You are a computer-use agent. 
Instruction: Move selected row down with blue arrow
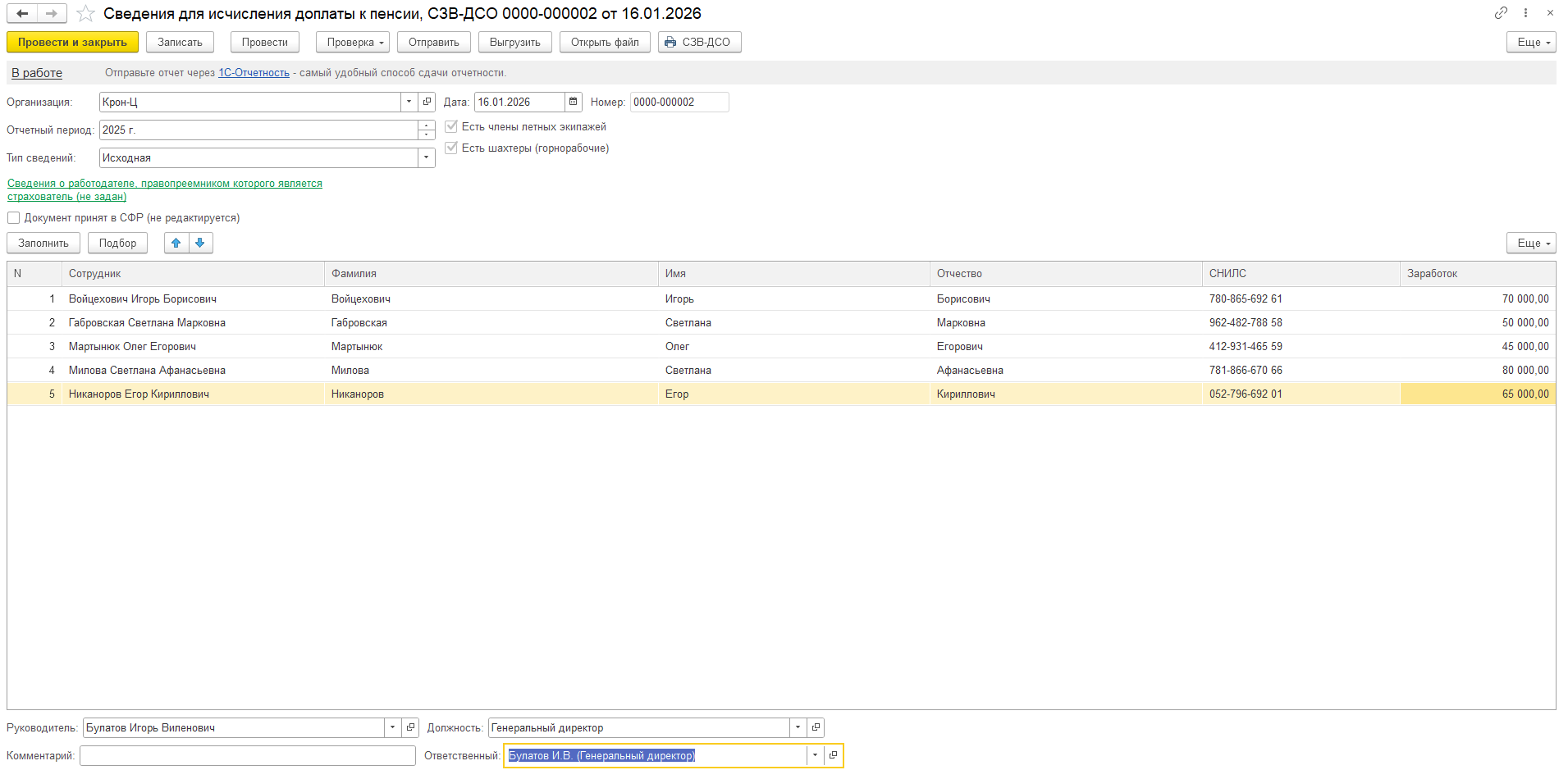200,243
